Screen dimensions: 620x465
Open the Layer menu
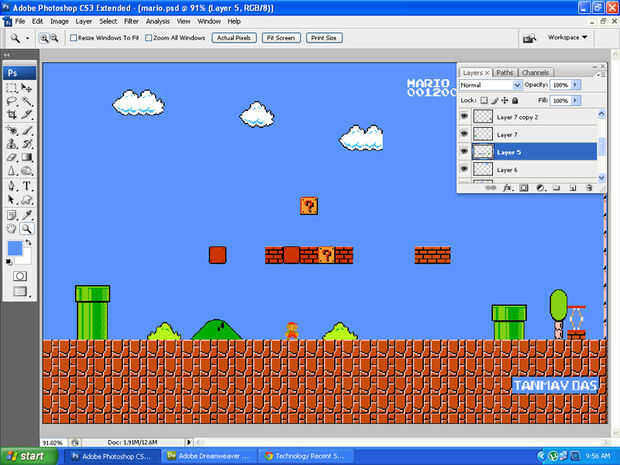83,21
